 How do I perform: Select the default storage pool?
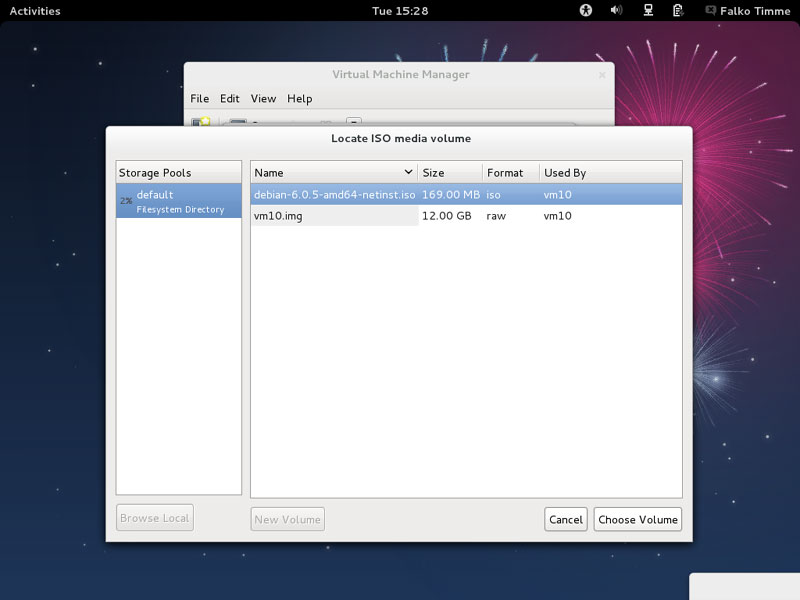pyautogui.click(x=179, y=201)
